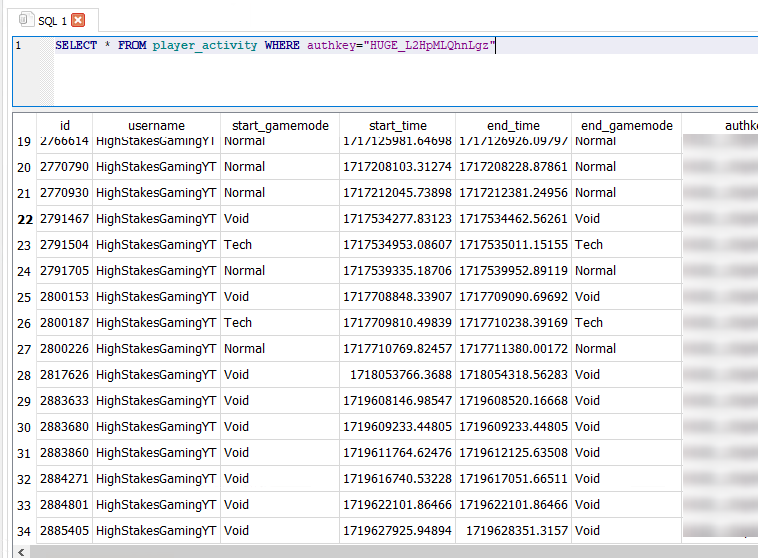Click id cell 2817626
The image size is (758, 558).
[64, 375]
